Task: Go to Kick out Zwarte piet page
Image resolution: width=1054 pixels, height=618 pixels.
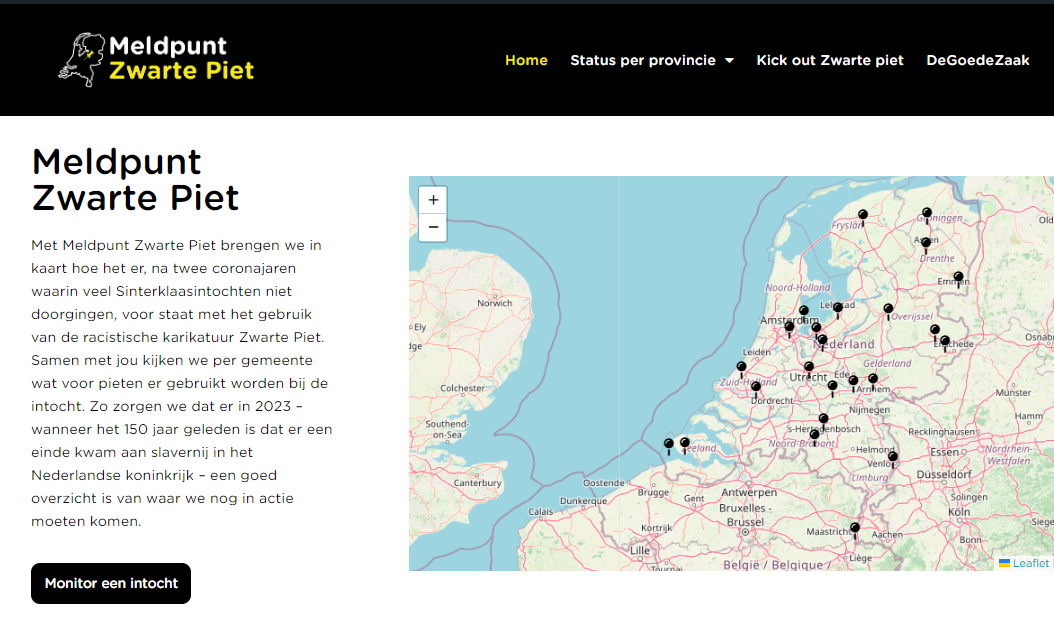Action: tap(830, 61)
